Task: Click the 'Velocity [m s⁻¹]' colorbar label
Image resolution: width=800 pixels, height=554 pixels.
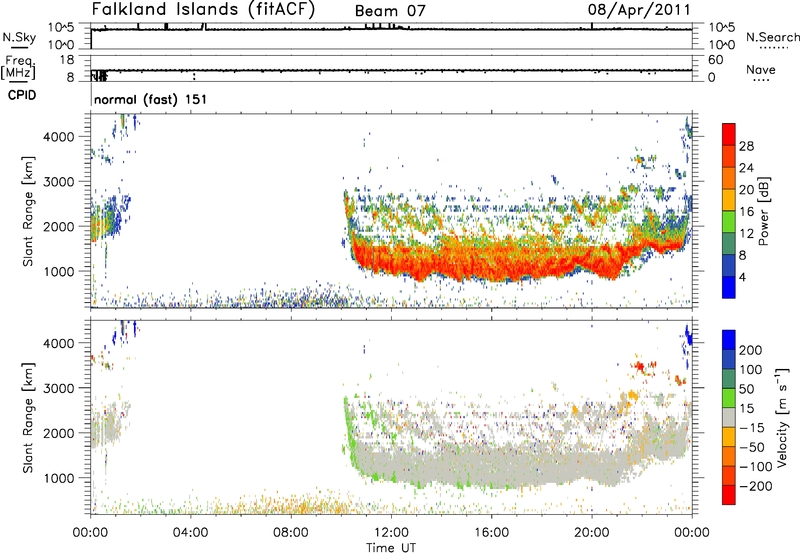Action: click(782, 417)
